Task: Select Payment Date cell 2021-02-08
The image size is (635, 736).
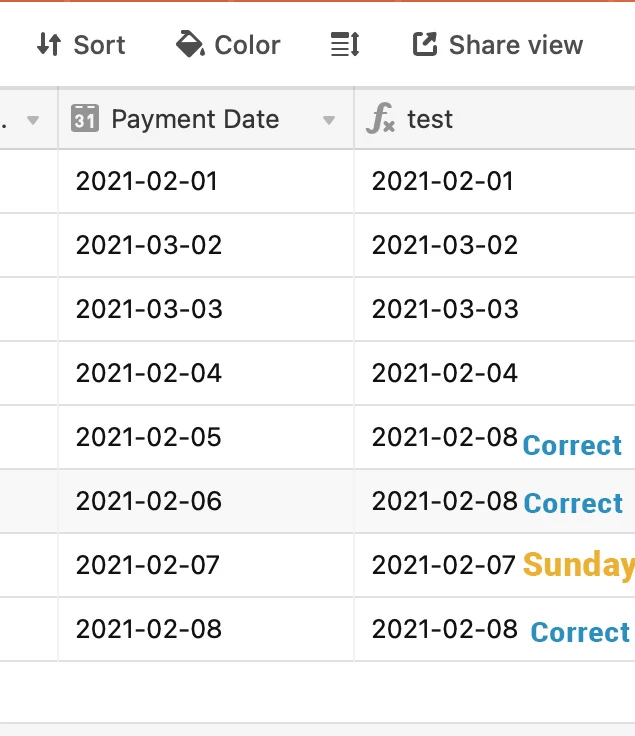Action: pyautogui.click(x=206, y=629)
